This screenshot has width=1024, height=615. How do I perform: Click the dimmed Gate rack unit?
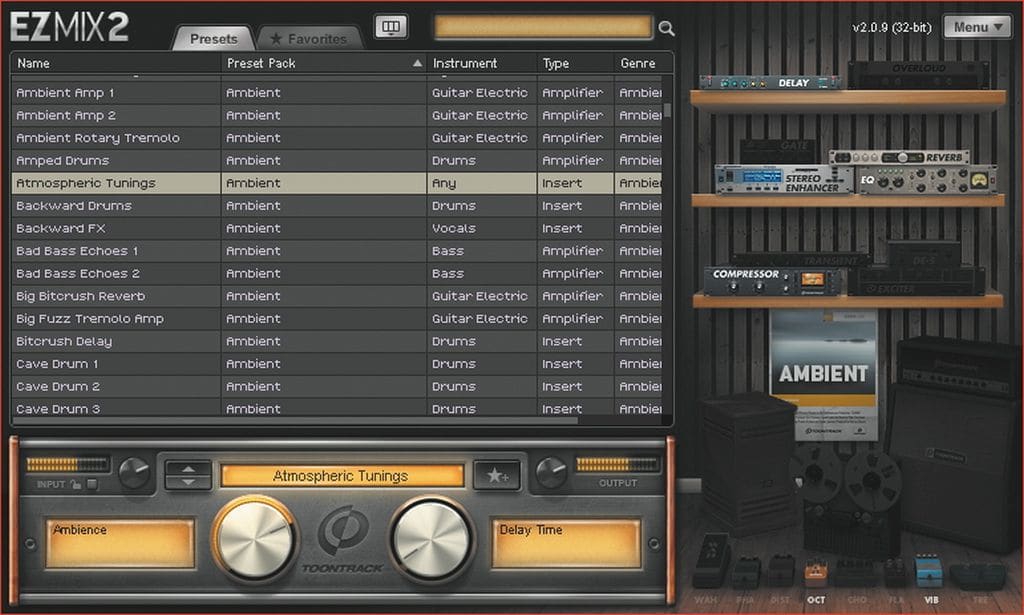pos(782,151)
